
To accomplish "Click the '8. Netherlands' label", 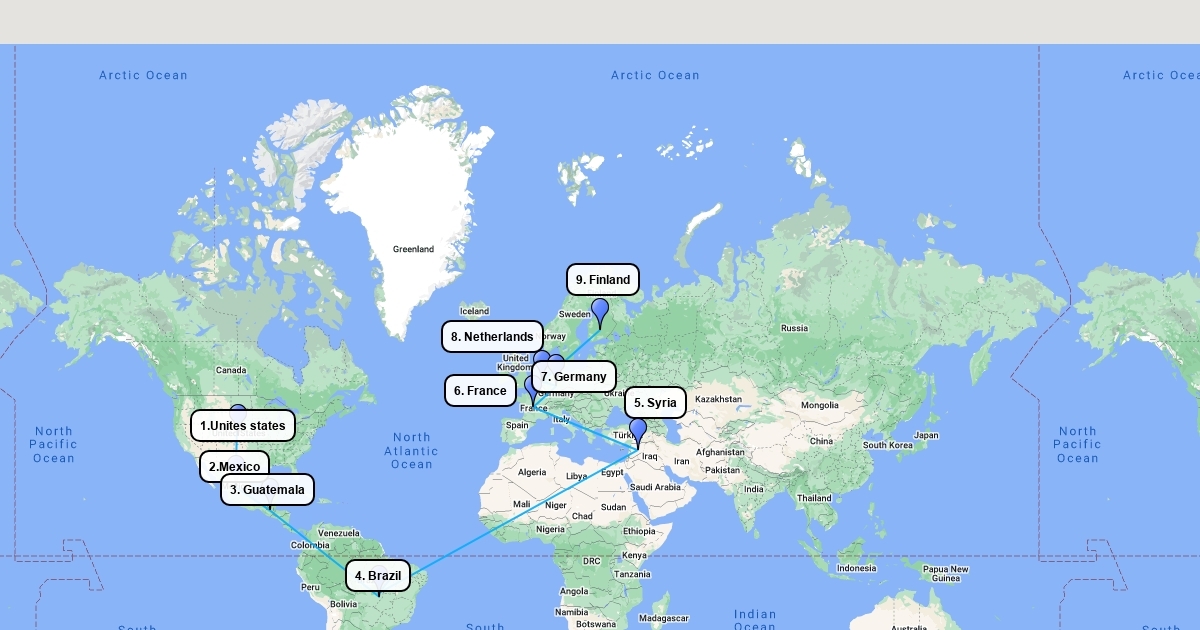I will (x=492, y=337).
